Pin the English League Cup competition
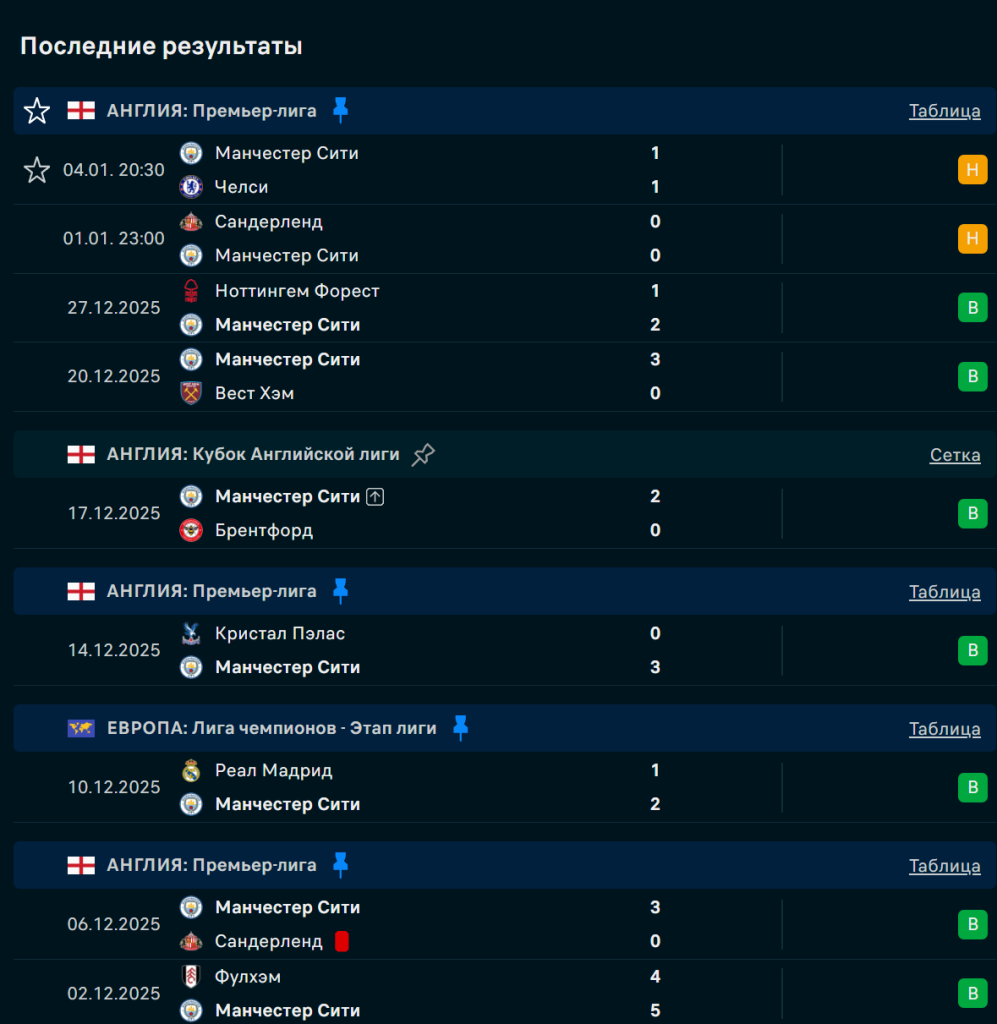Screen dimensions: 997x1024 tap(423, 455)
